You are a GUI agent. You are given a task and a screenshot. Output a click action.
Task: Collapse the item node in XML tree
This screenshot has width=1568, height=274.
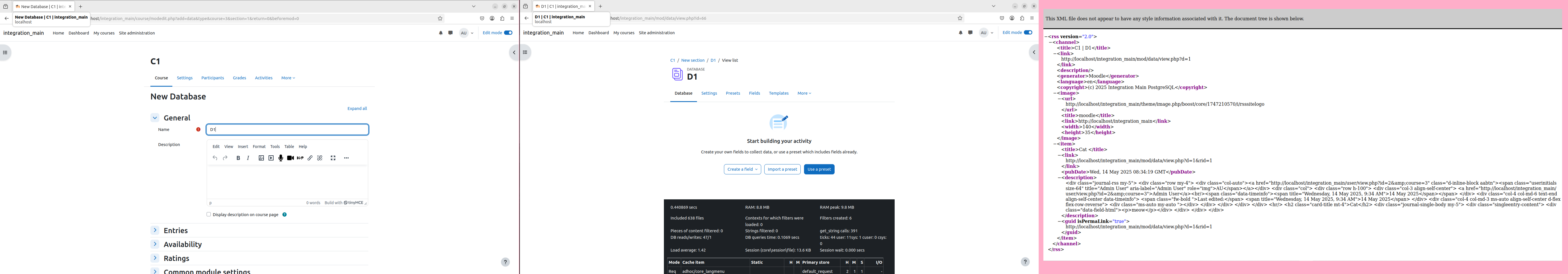pyautogui.click(x=1055, y=144)
